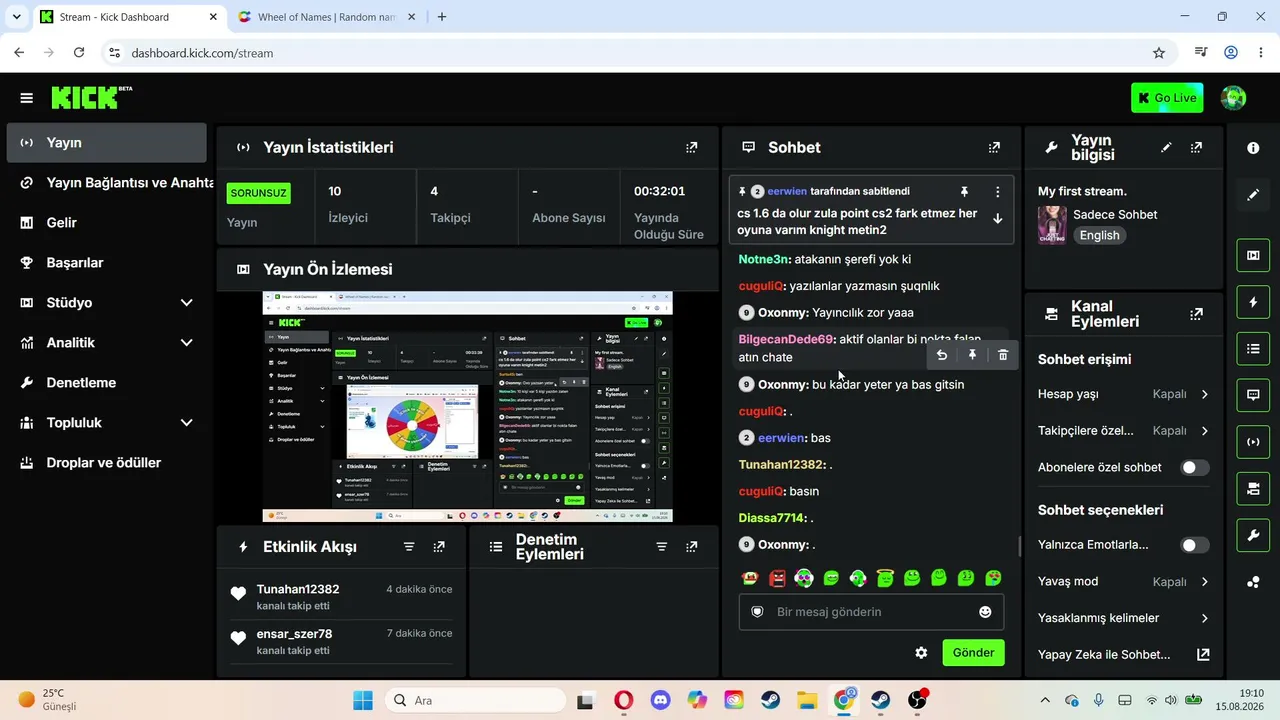Click the three-dots cluster icon in right sidebar

[1253, 583]
